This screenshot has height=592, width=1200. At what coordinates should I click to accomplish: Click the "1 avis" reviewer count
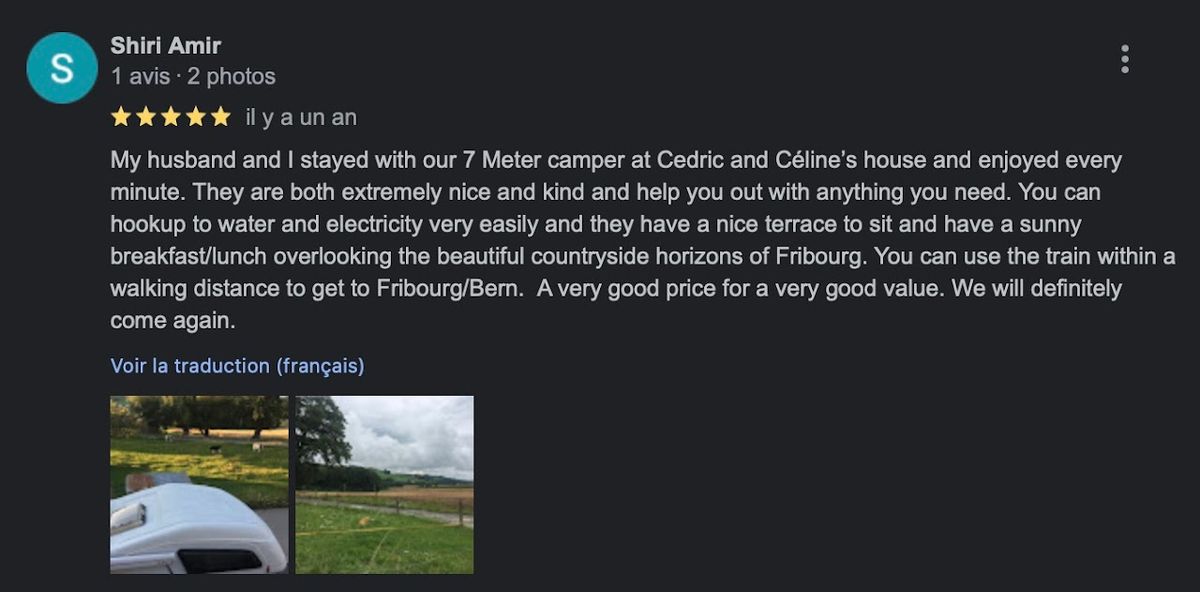(x=140, y=77)
